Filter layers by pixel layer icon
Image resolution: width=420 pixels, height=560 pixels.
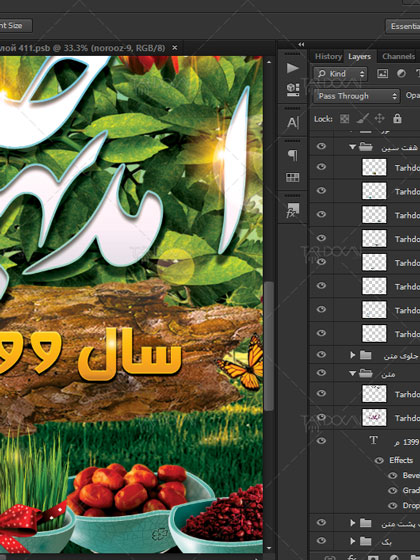pyautogui.click(x=382, y=74)
